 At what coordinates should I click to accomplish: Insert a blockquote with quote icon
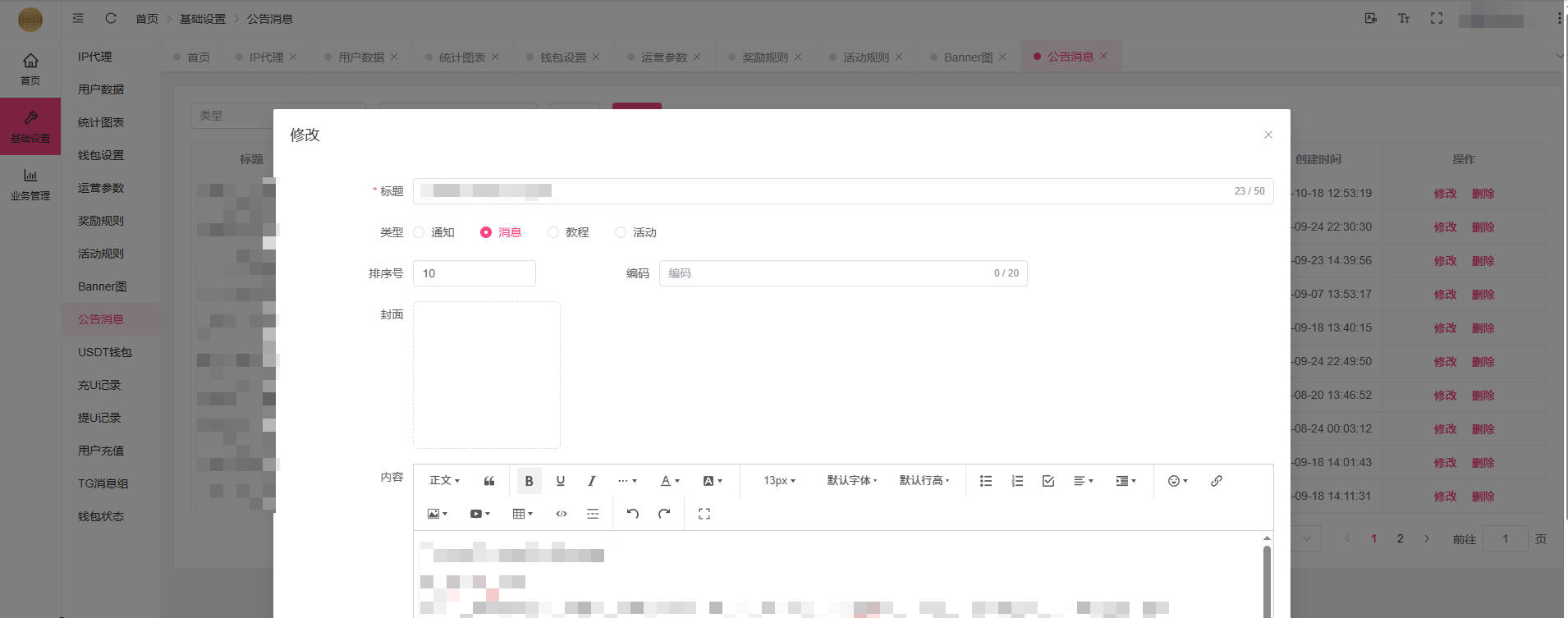tap(489, 481)
